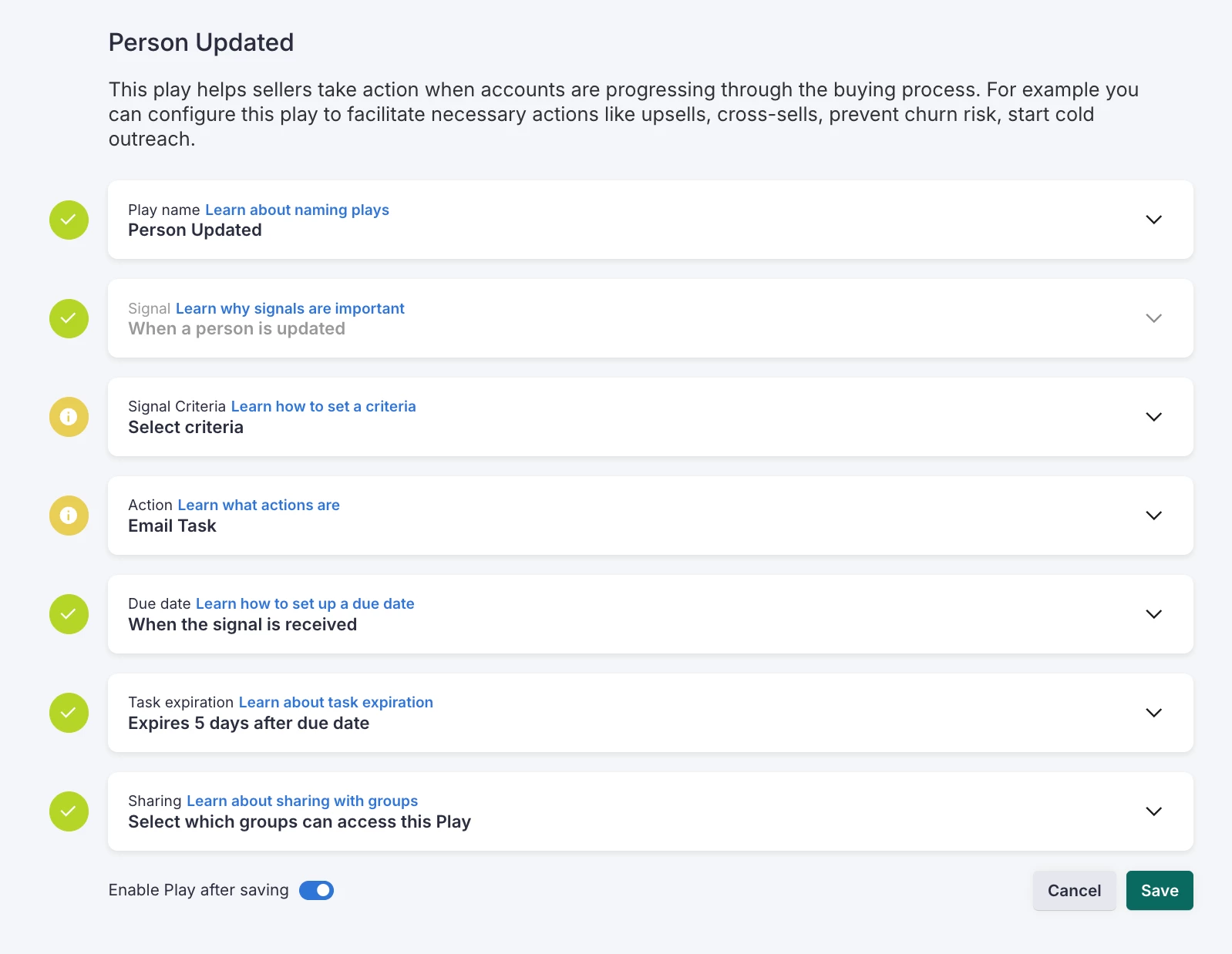Click yellow info icon beside Signal Criteria
1232x954 pixels.
(x=69, y=417)
